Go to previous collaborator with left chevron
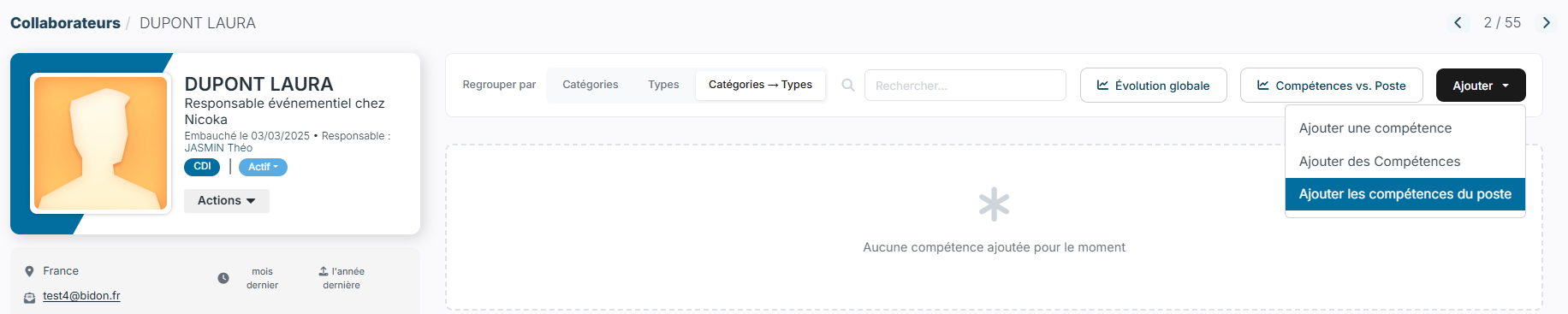 coord(1458,23)
